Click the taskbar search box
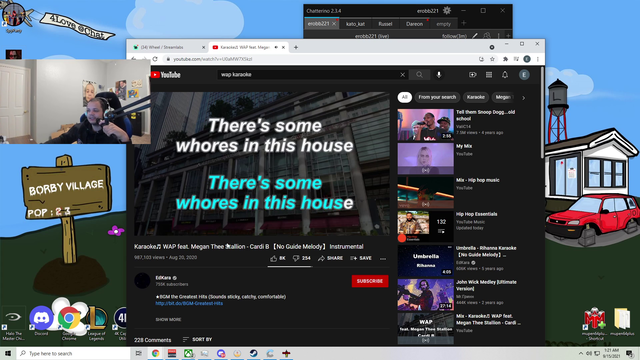Viewport: 640px width, 360px height. point(74,353)
